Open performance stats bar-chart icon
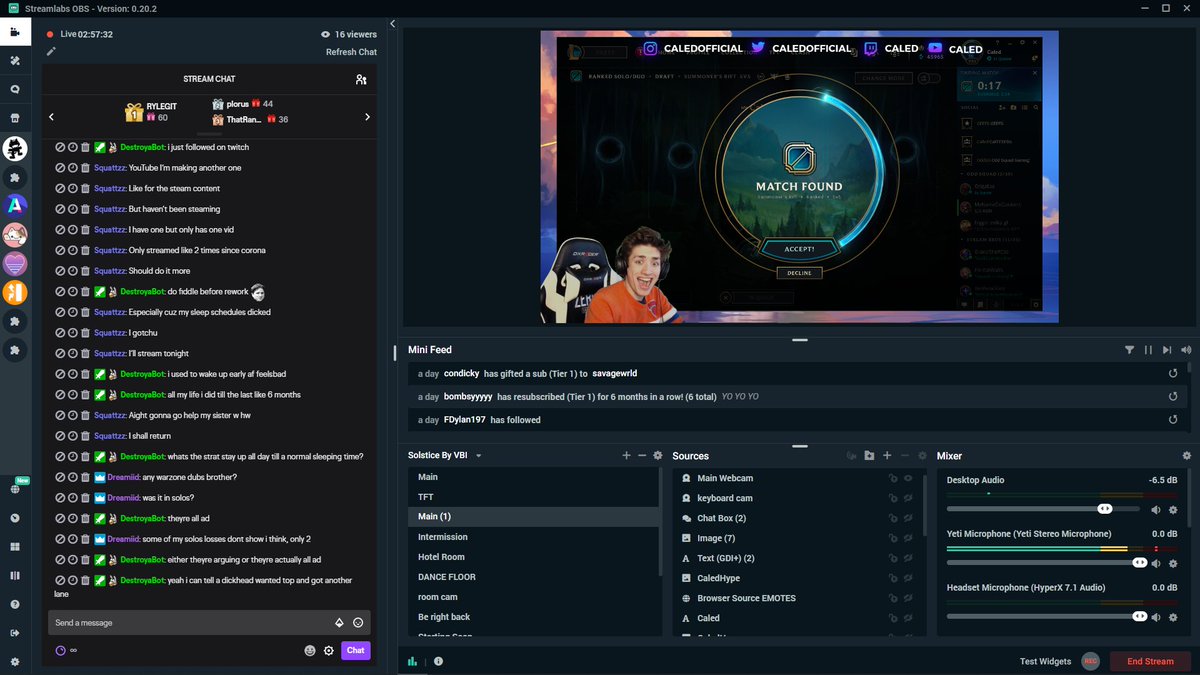The image size is (1200, 675). (x=412, y=661)
